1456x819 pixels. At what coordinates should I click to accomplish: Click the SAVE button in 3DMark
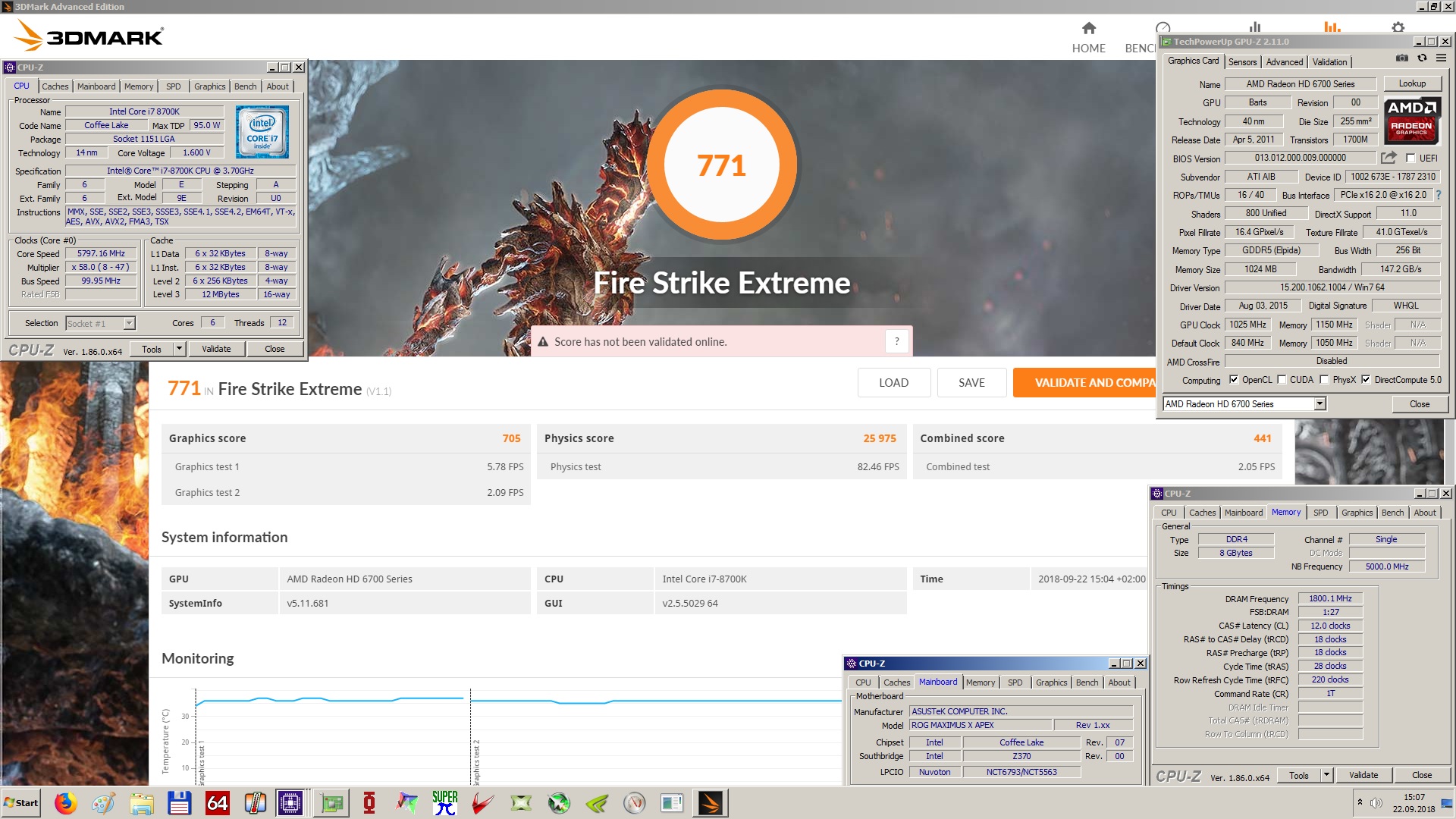coord(971,383)
